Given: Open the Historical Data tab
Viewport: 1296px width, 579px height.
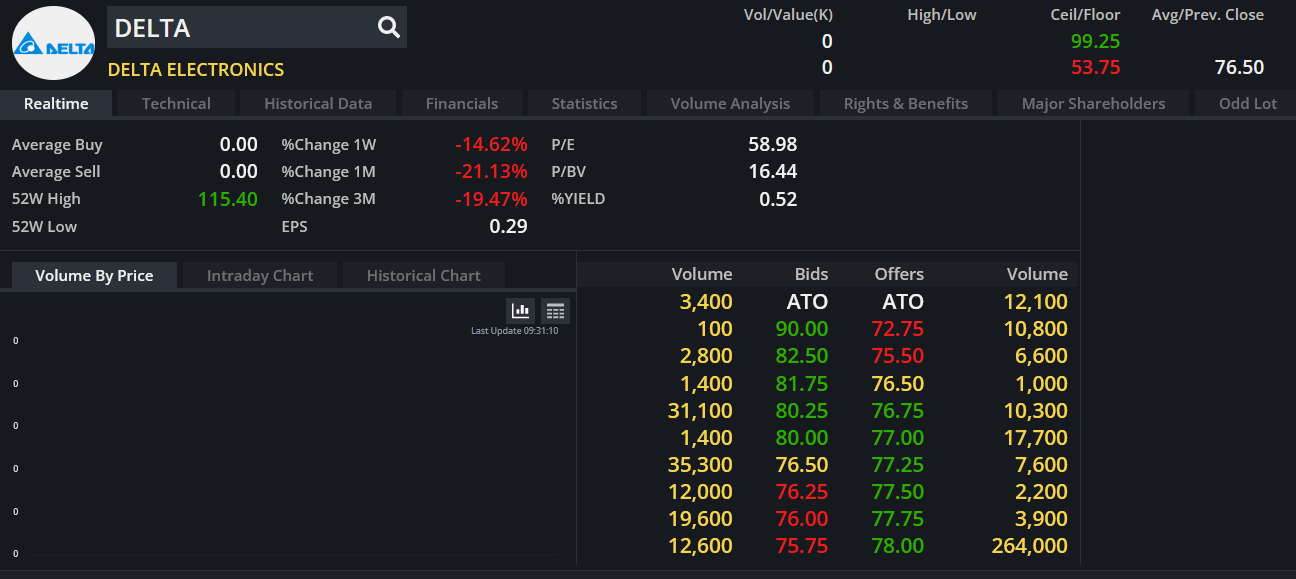Looking at the screenshot, I should coord(318,103).
